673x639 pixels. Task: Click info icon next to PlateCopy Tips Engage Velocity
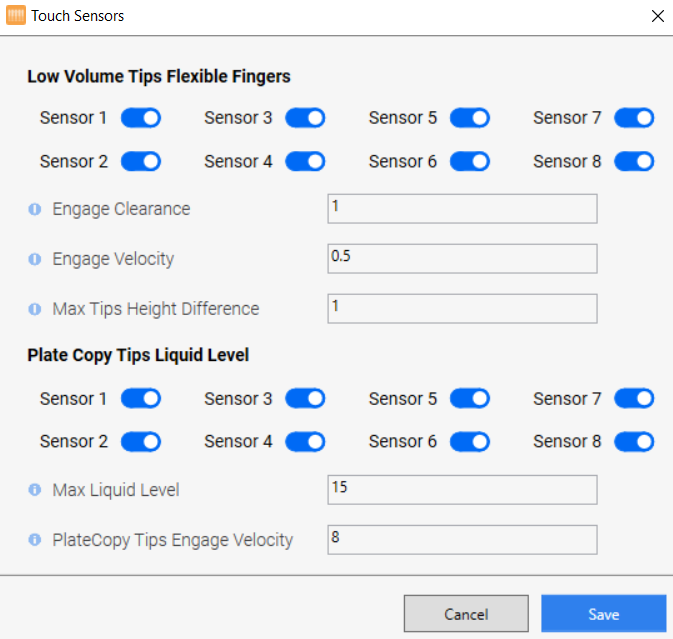(35, 540)
